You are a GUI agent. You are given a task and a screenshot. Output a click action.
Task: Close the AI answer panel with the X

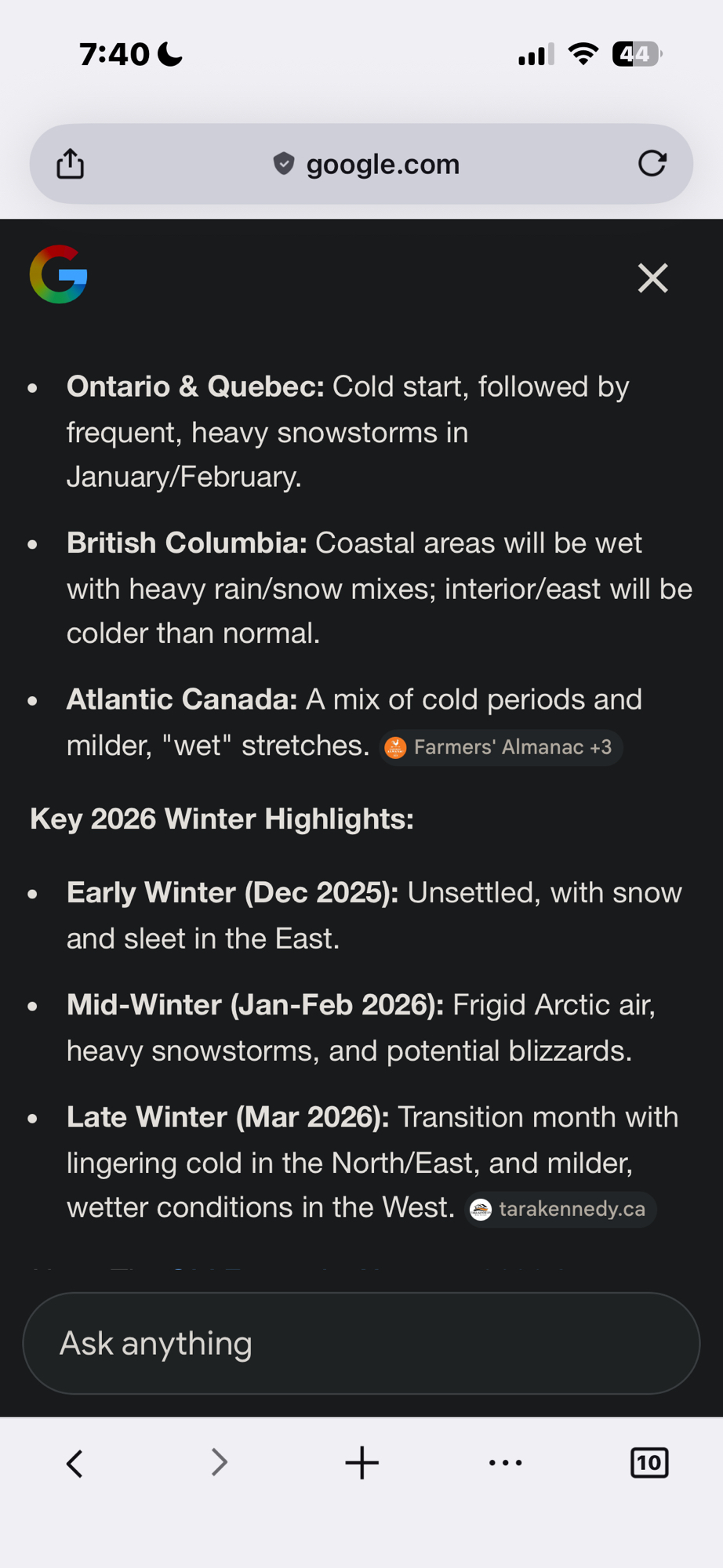(652, 278)
